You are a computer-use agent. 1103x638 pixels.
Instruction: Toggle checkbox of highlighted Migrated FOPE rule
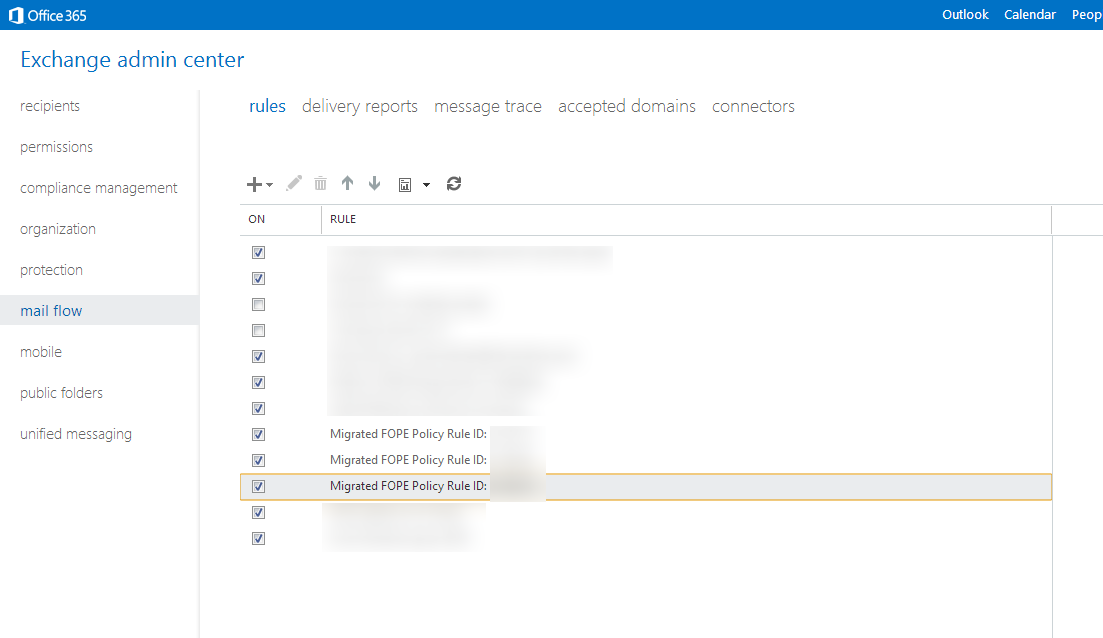click(258, 487)
